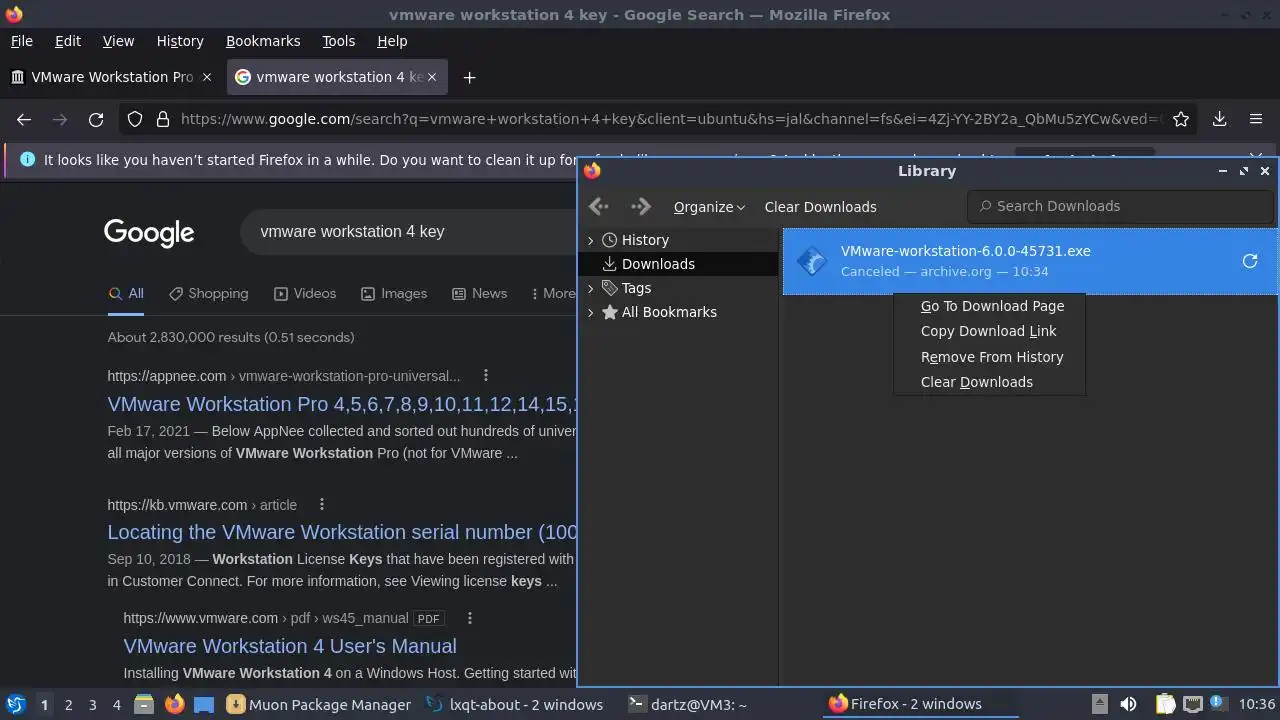Viewport: 1280px width, 720px height.
Task: Switch to the dartz@VM3 terminal window
Action: (688, 704)
